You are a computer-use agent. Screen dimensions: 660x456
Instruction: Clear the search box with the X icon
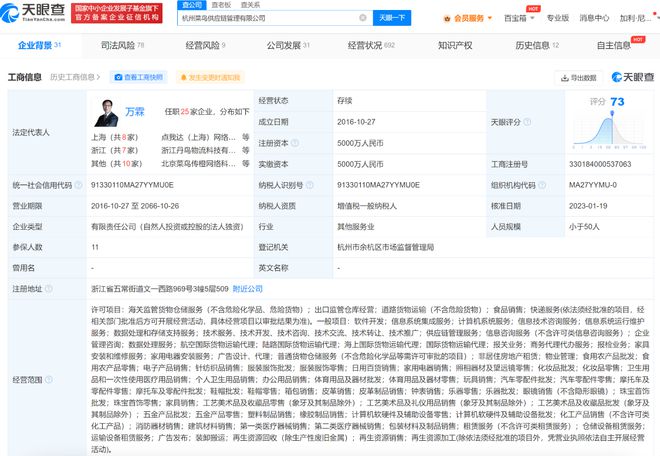[x=363, y=18]
